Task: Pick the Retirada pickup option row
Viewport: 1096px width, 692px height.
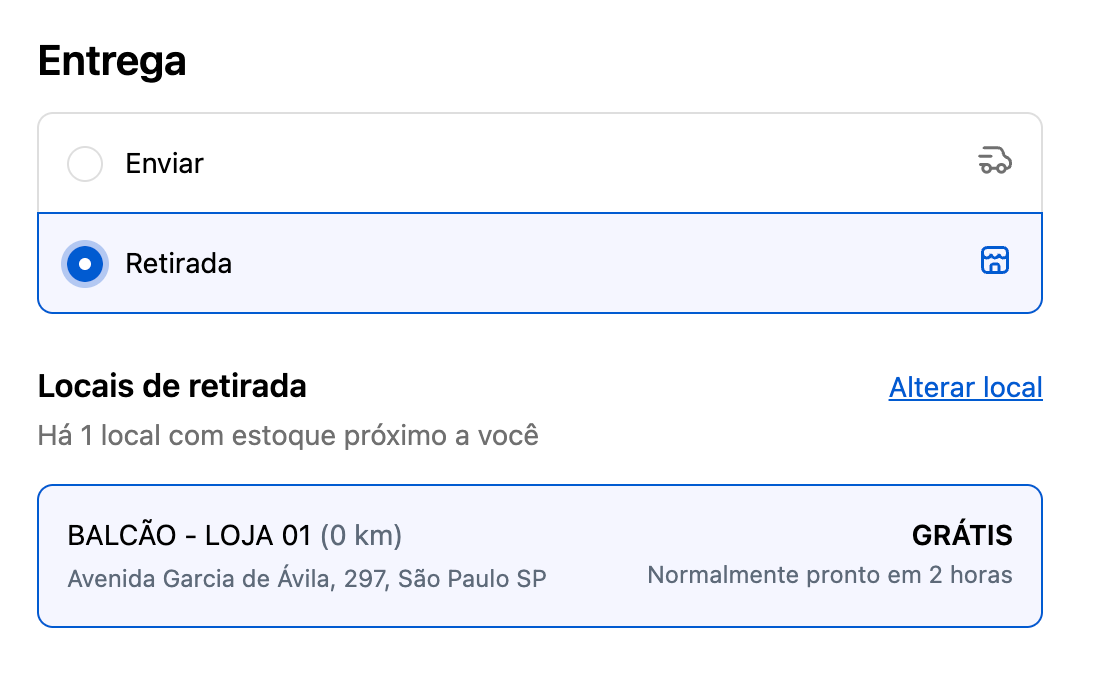Action: 540,264
